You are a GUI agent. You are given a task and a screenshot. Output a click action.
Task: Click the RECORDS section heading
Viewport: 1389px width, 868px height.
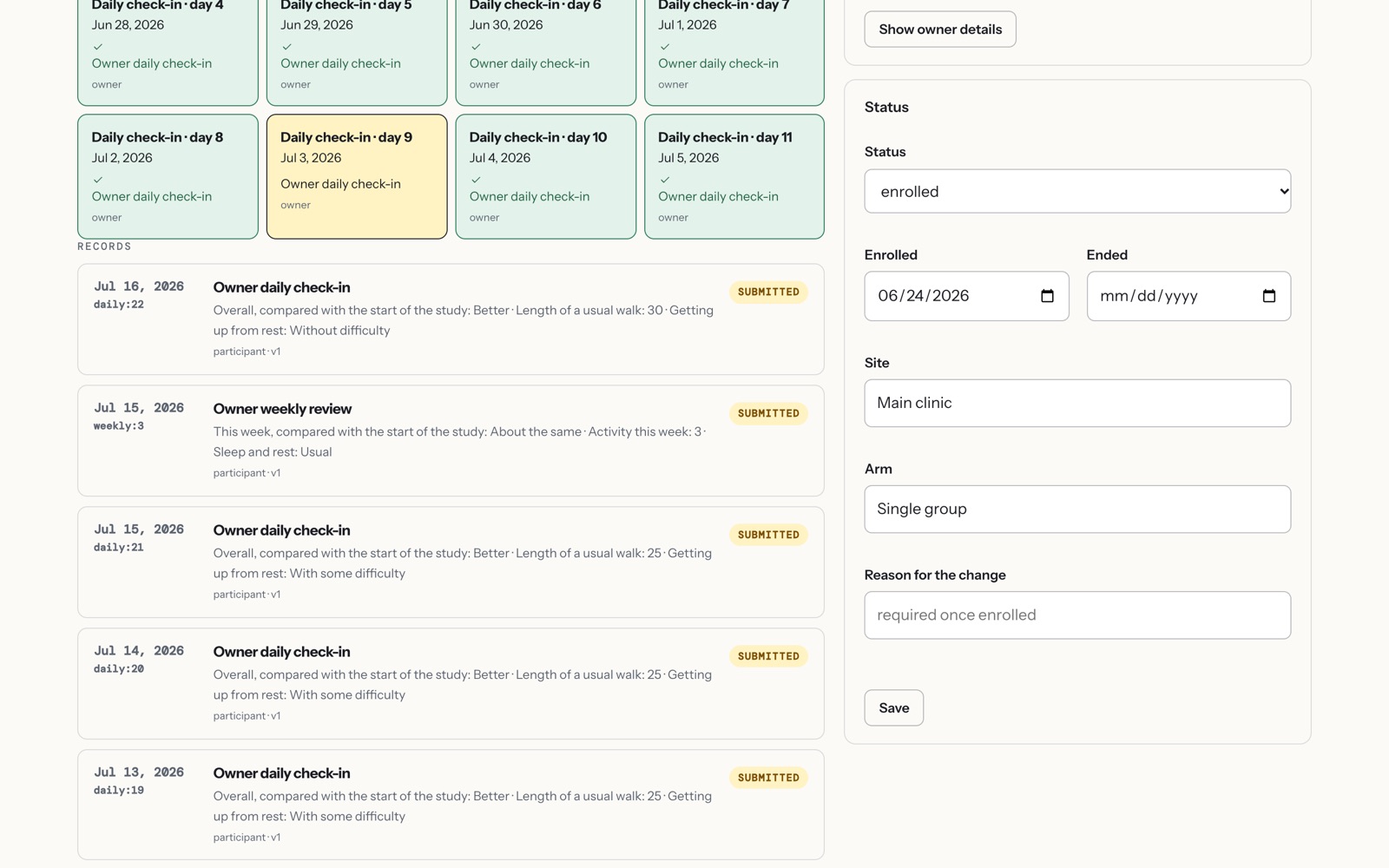point(104,247)
